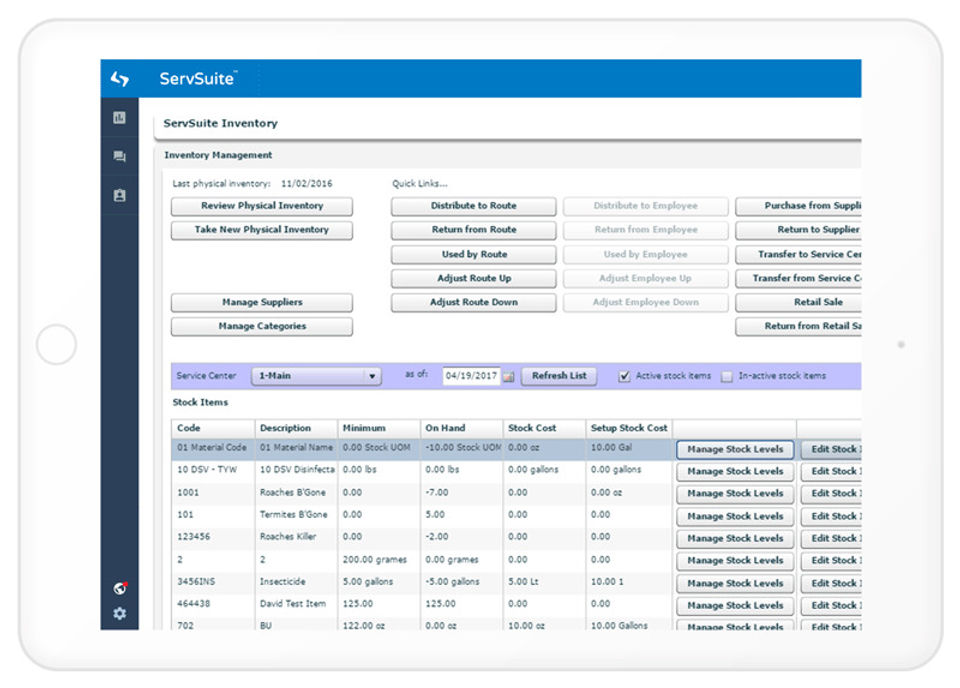Open Manage Suppliers

(x=261, y=302)
